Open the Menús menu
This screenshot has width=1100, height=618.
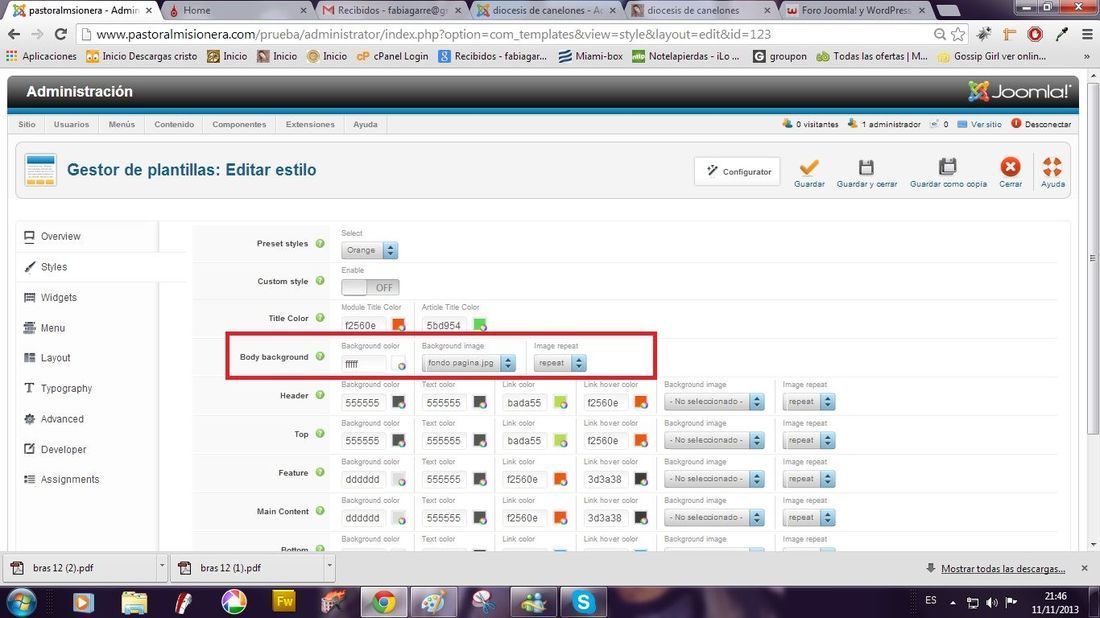[121, 124]
